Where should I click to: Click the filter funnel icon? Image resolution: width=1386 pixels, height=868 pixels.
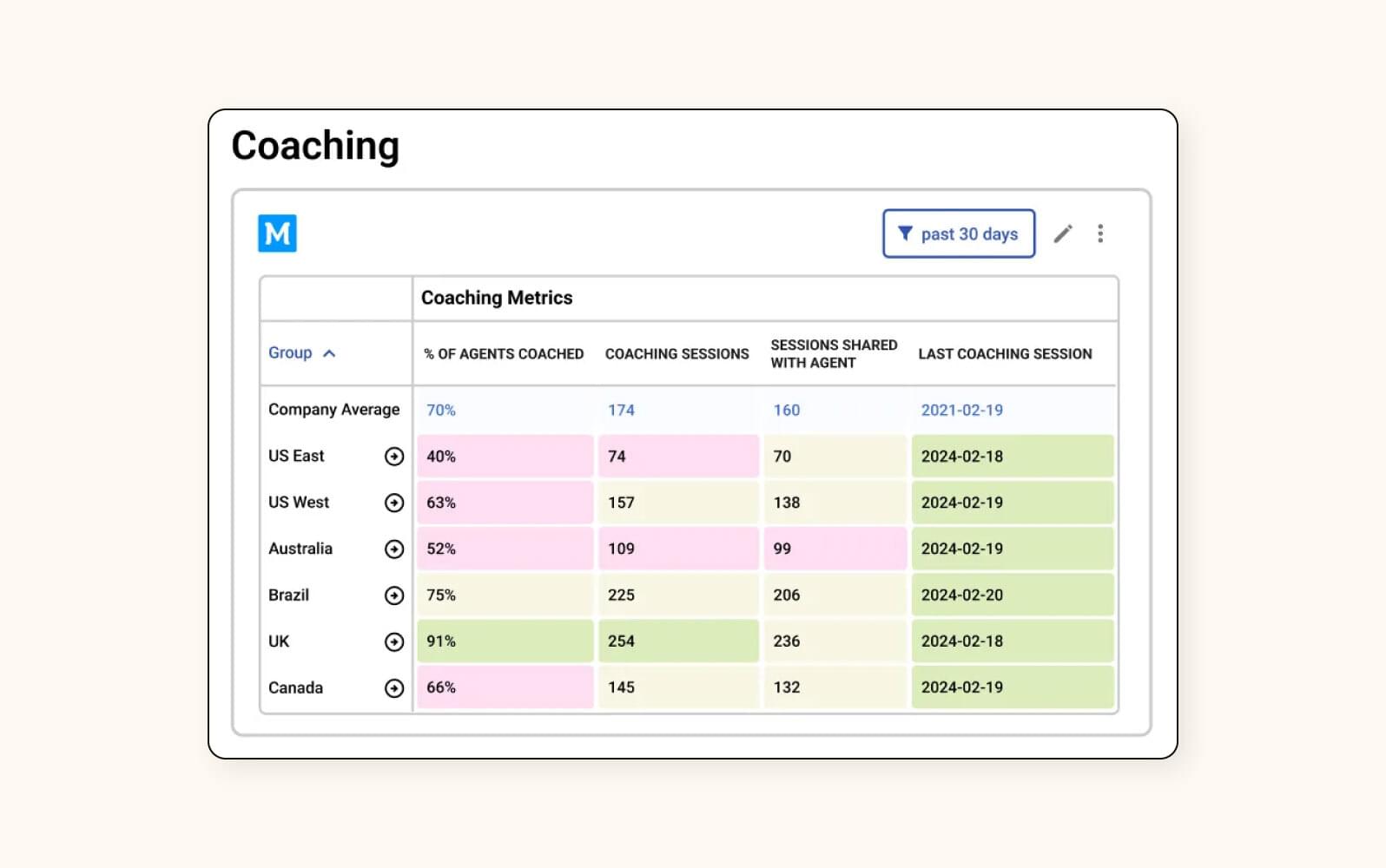pos(905,233)
